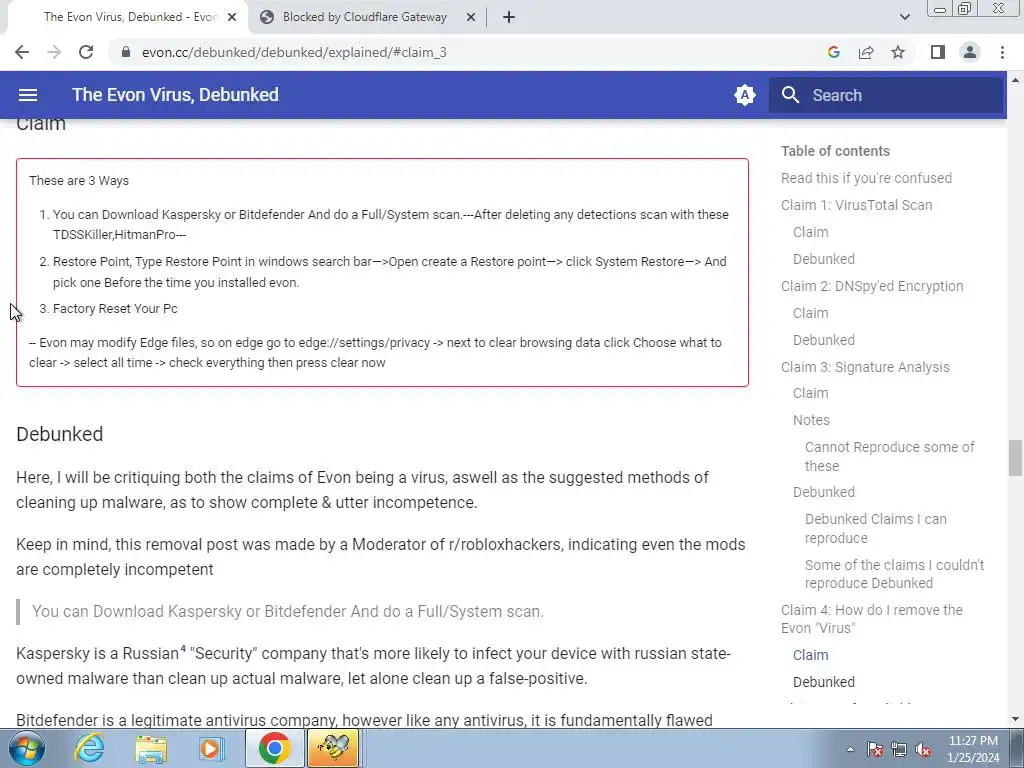The height and width of the screenshot is (768, 1024).
Task: Toggle the color scheme brightness icon
Action: [x=744, y=95]
